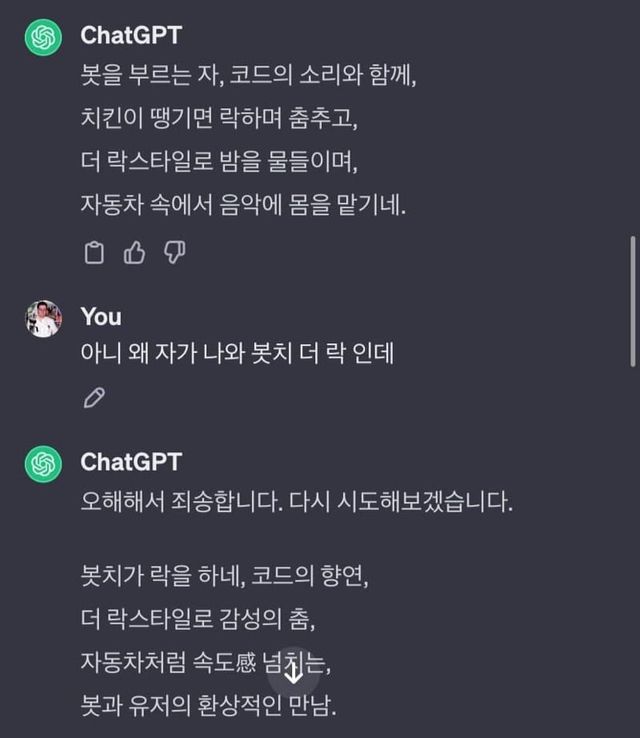The image size is (640, 738).
Task: Click the line "치킨이 땡기면 락하며 춤추고,"
Action: 219,117
